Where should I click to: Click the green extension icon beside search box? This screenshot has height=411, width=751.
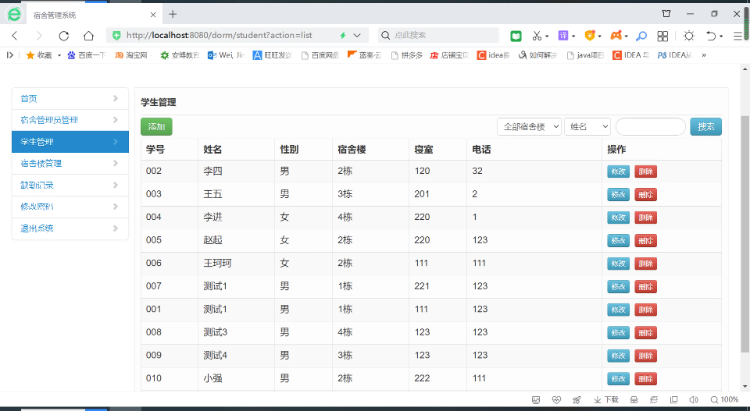[516, 35]
